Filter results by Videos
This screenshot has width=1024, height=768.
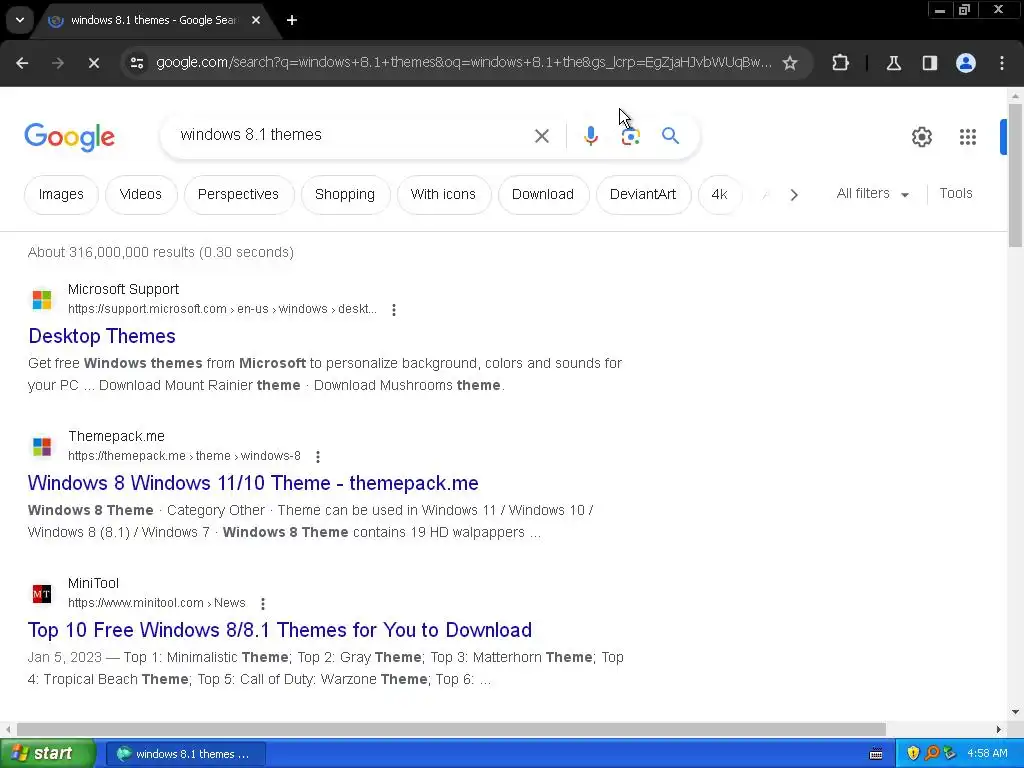[x=140, y=195]
